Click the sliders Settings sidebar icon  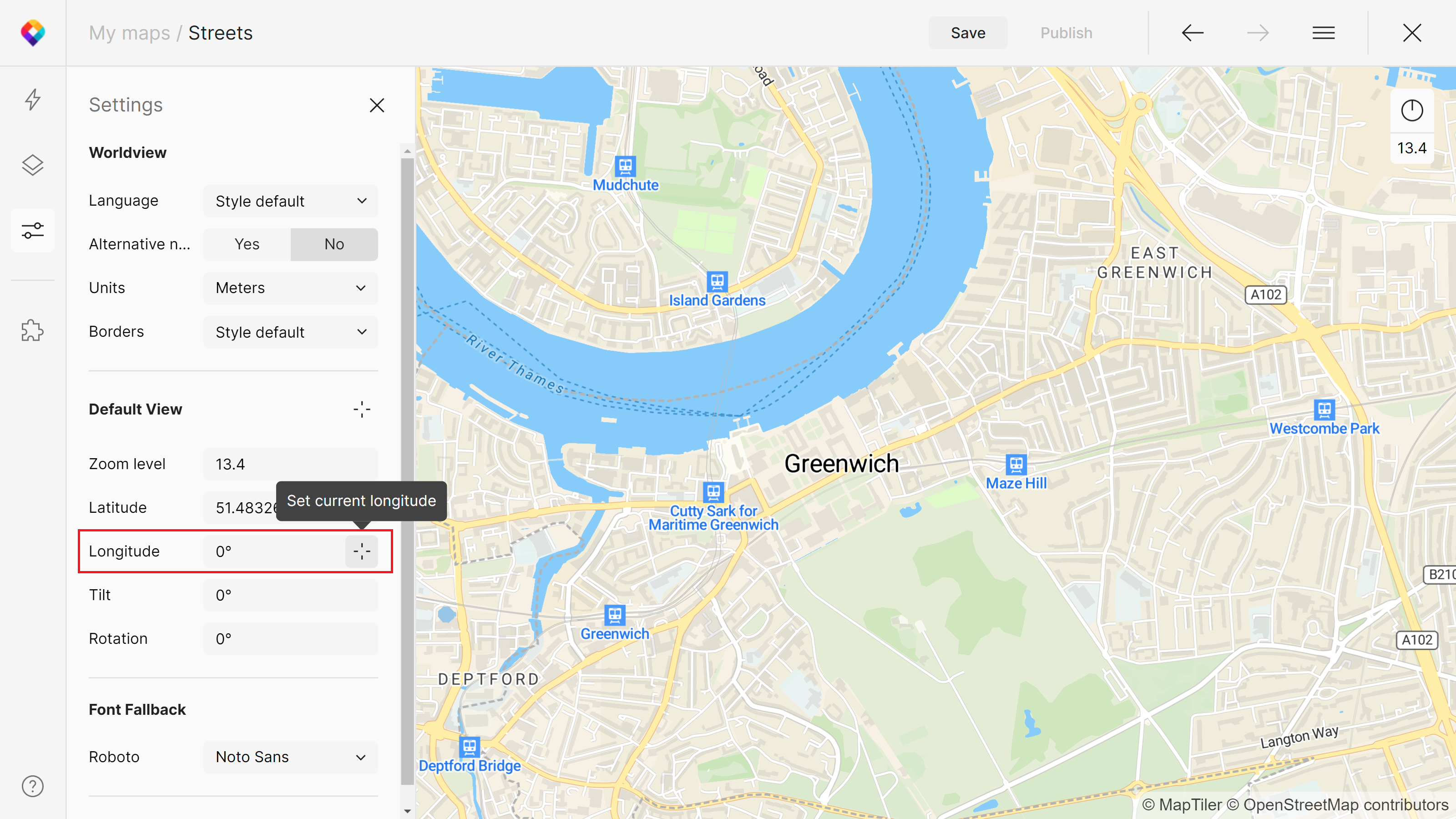click(32, 231)
